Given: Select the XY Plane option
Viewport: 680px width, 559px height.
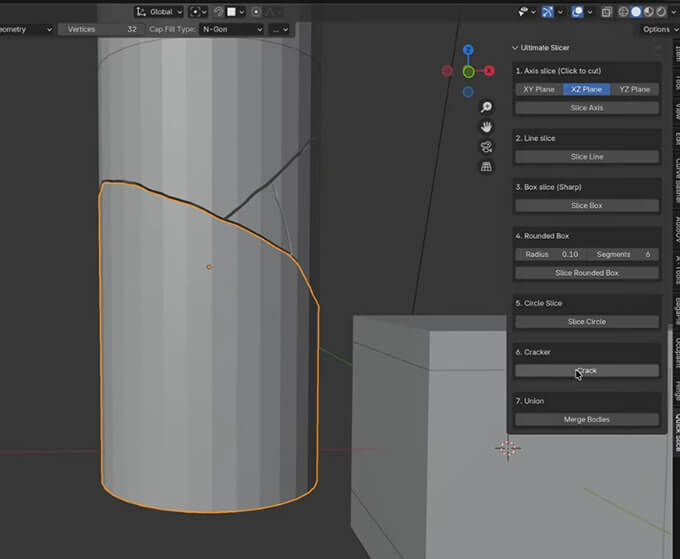Looking at the screenshot, I should [539, 89].
